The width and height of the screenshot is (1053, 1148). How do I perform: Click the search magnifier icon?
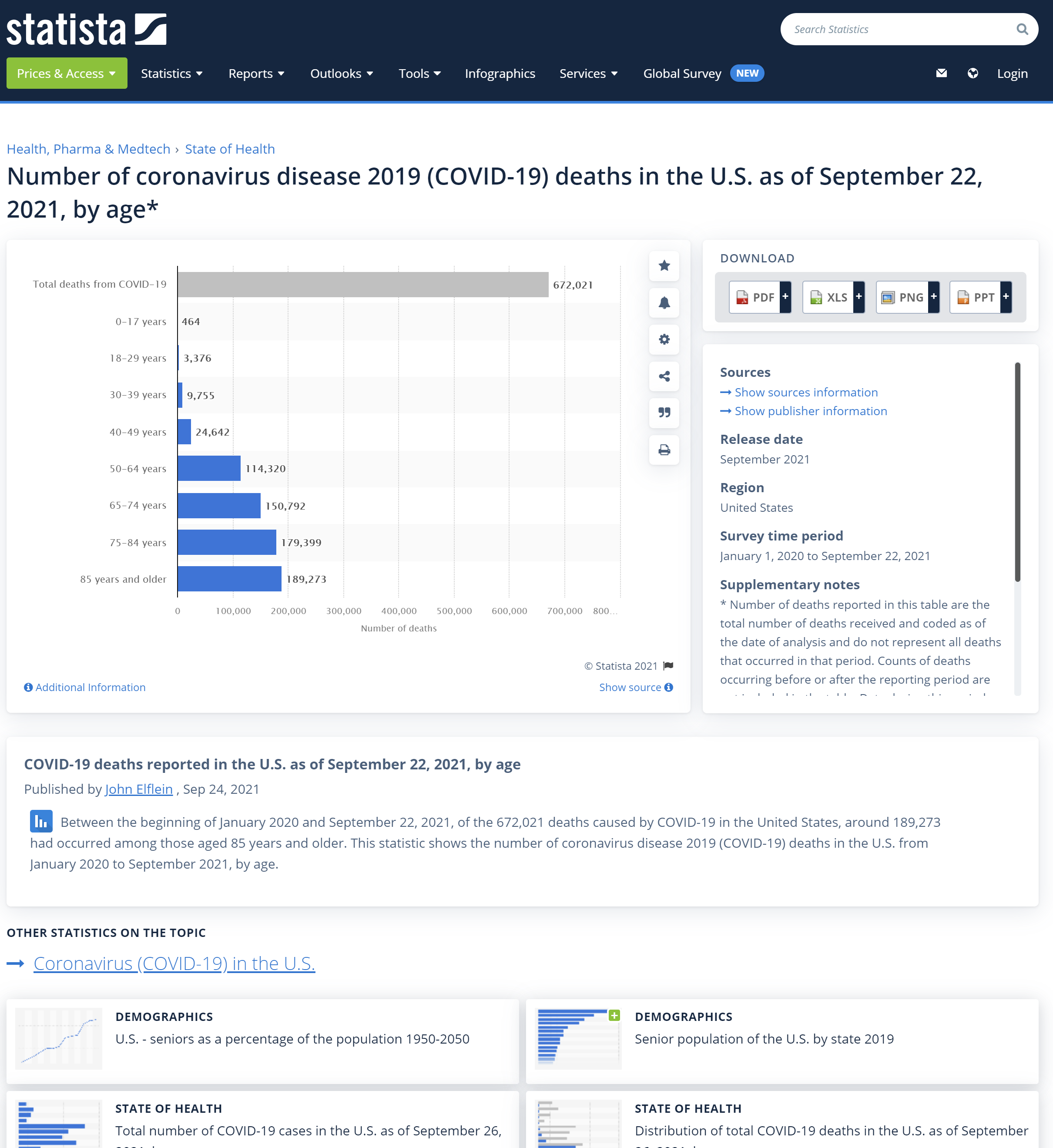point(1022,29)
